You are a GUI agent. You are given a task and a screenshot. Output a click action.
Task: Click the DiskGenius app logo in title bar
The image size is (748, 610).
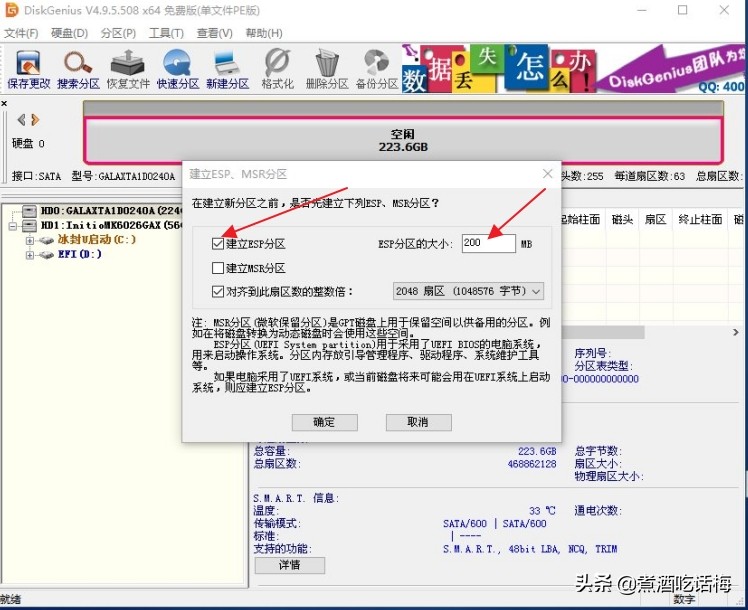[11, 10]
